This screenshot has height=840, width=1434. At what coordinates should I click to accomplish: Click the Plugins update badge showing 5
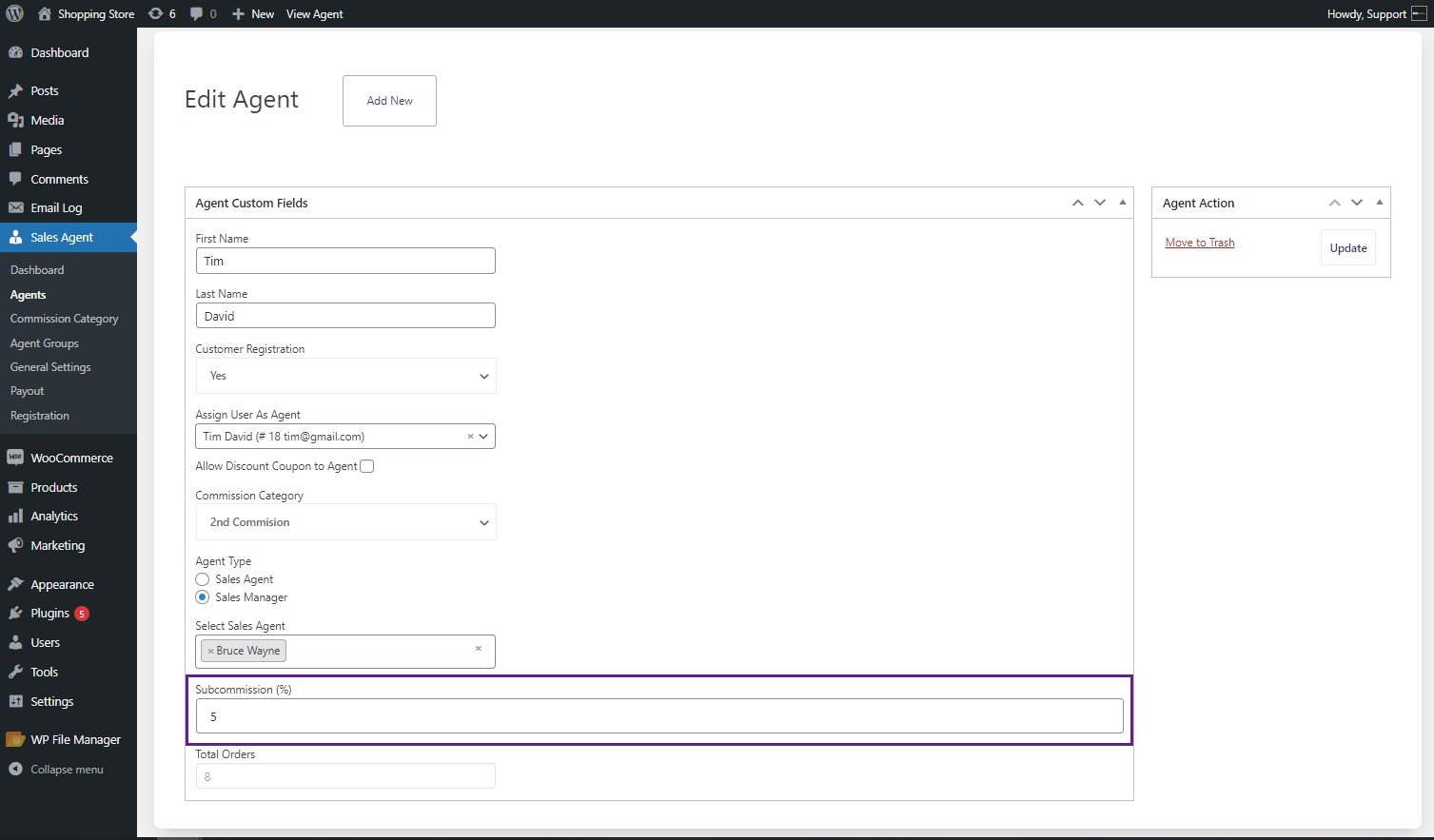82,614
